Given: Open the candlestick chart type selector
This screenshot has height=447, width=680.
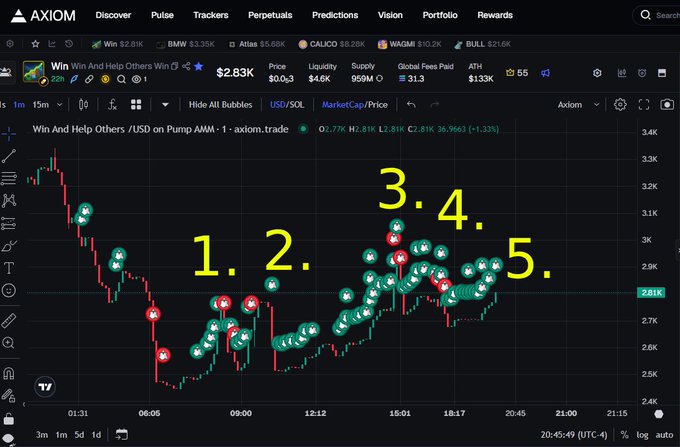Looking at the screenshot, I should [83, 104].
